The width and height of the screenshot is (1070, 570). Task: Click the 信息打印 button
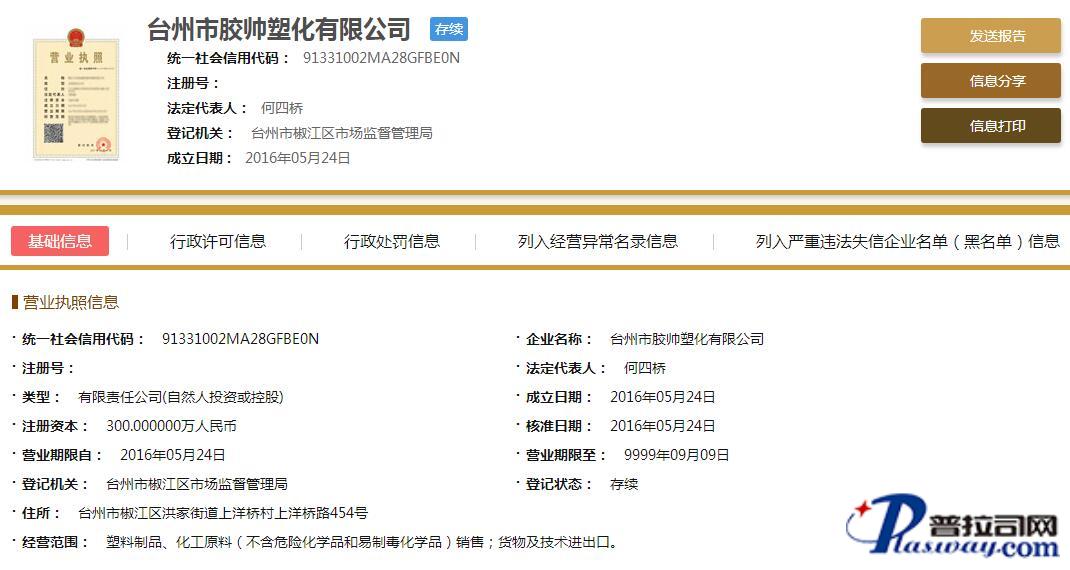990,126
